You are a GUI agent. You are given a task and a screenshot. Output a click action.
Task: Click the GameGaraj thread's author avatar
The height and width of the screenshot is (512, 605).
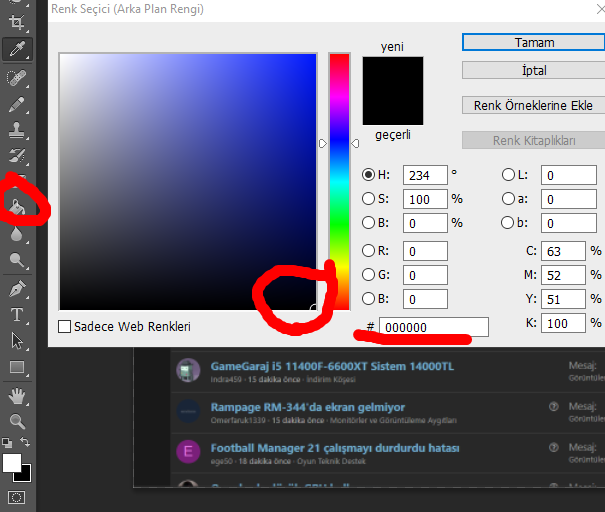click(188, 370)
